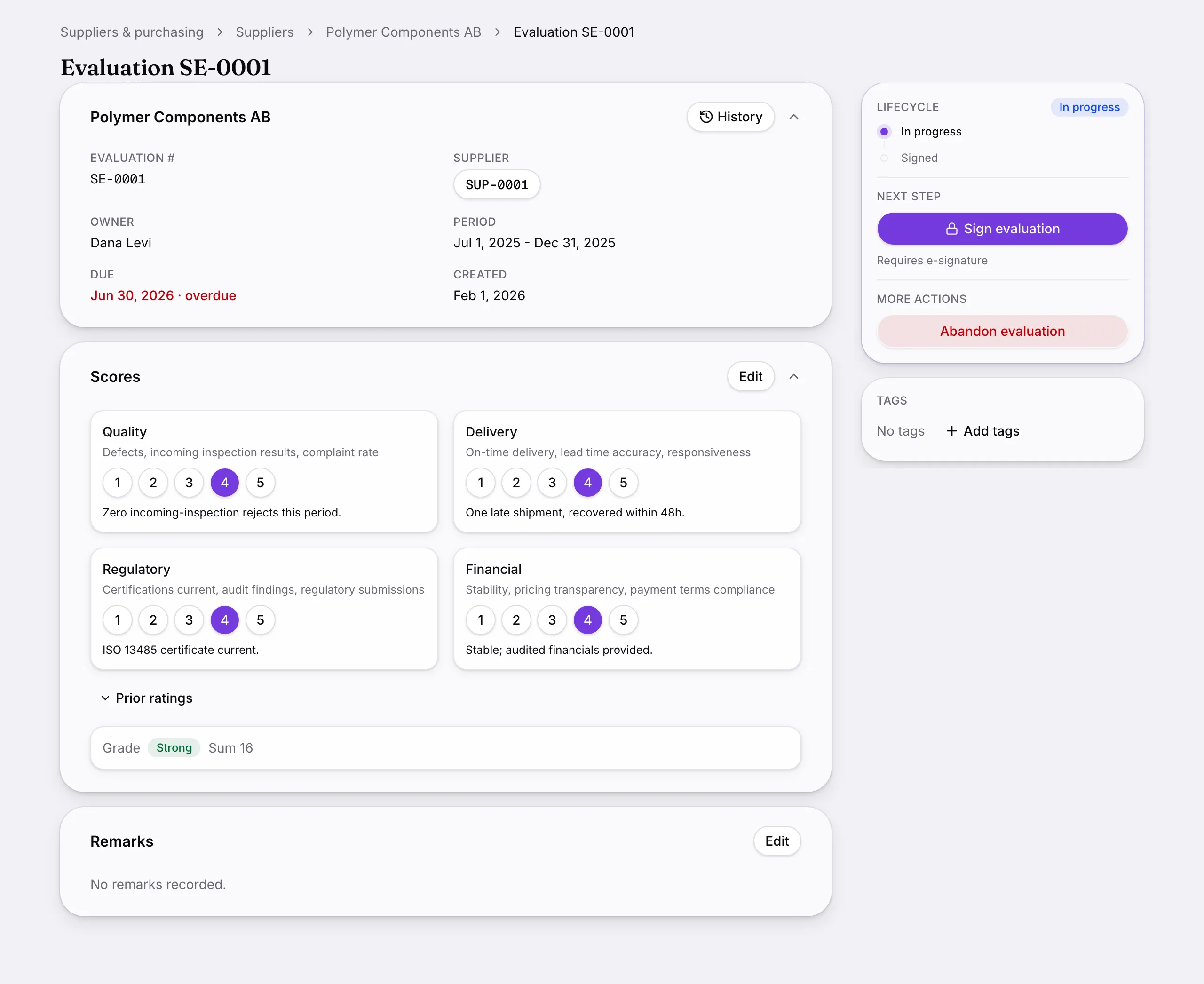Open supplier chip SUP-0001
1204x984 pixels.
tap(497, 184)
